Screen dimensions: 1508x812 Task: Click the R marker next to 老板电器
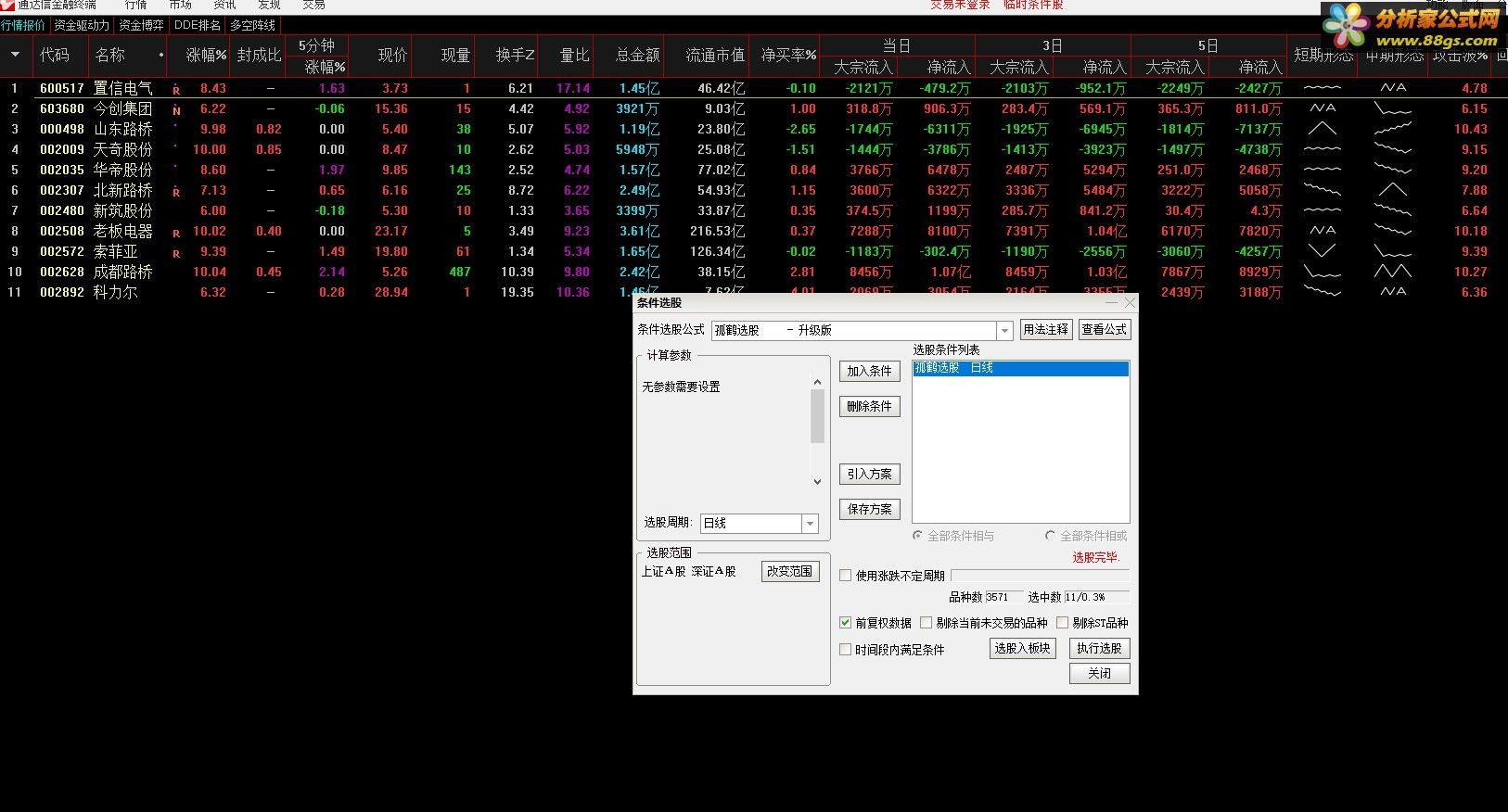[176, 234]
